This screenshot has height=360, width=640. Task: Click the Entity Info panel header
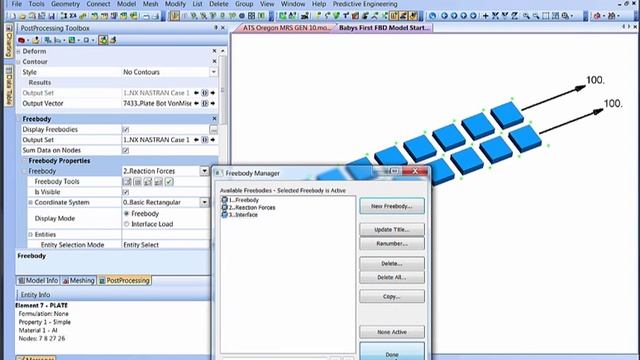tap(113, 294)
